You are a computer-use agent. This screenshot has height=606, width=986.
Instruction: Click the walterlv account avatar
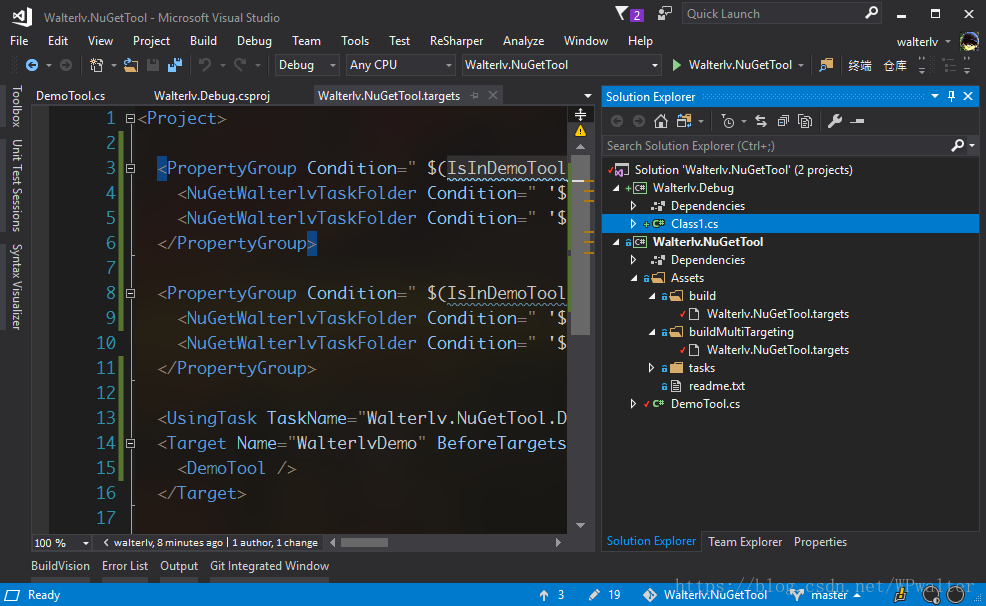[x=969, y=41]
